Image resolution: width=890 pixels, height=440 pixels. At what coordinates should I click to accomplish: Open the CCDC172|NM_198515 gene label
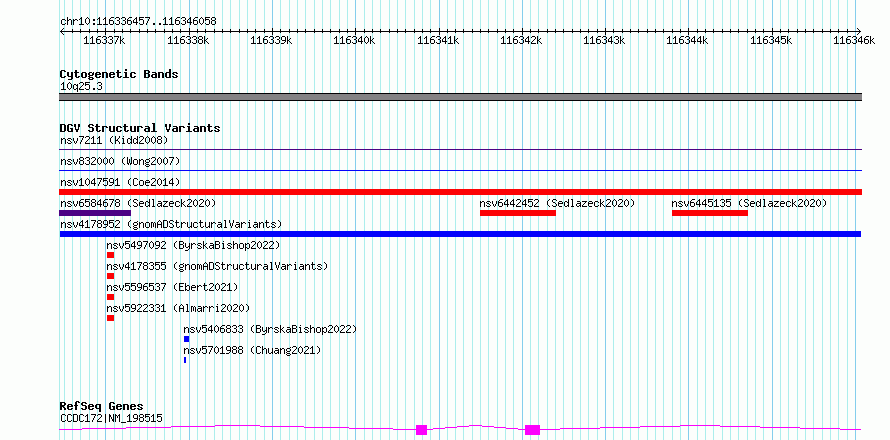pyautogui.click(x=111, y=418)
